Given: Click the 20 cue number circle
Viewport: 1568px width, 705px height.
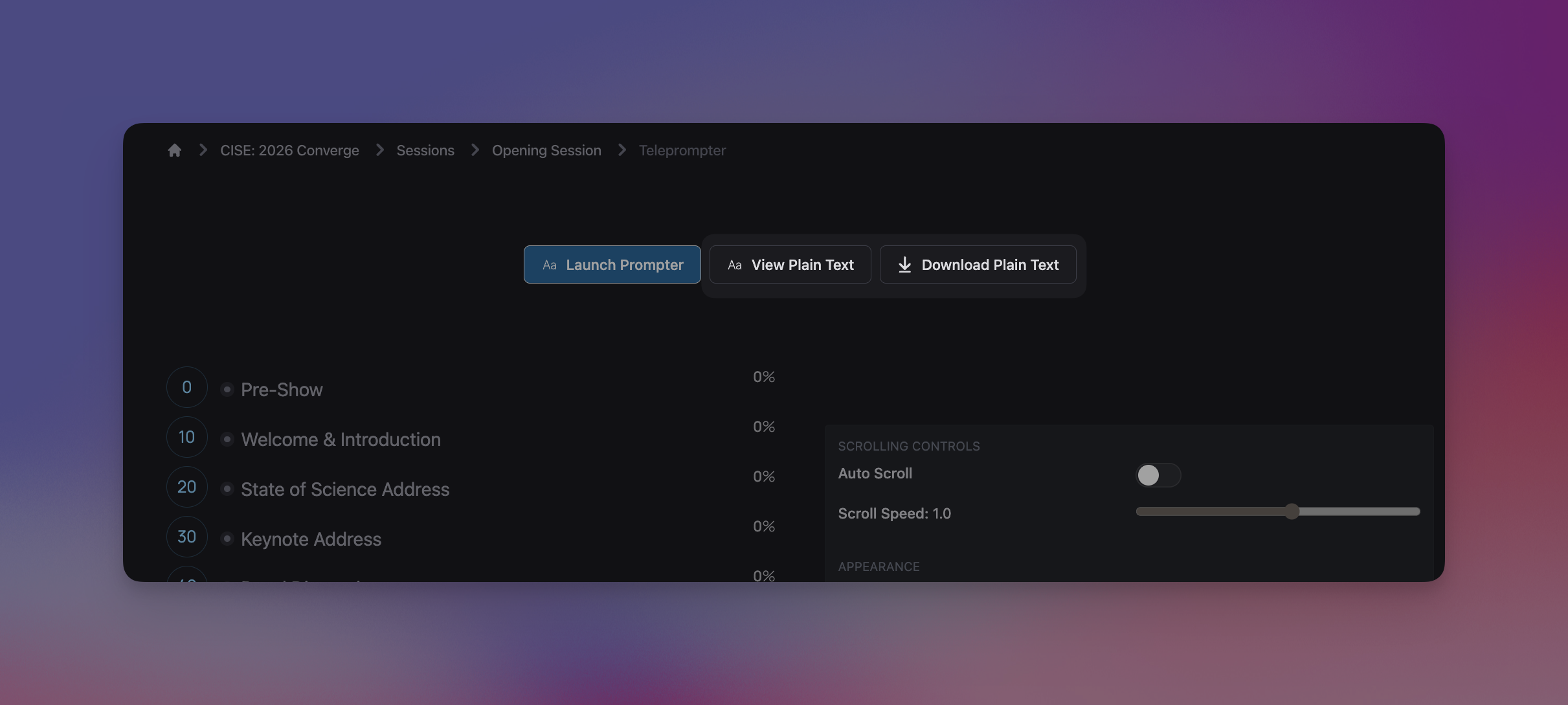Looking at the screenshot, I should 186,487.
